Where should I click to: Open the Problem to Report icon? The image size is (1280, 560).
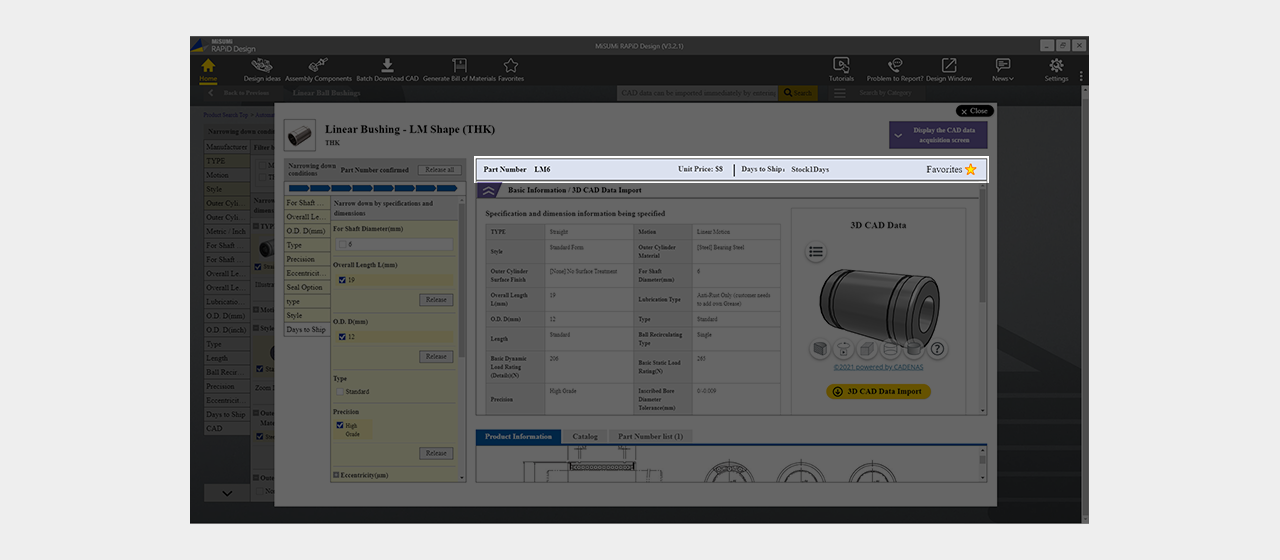[895, 70]
